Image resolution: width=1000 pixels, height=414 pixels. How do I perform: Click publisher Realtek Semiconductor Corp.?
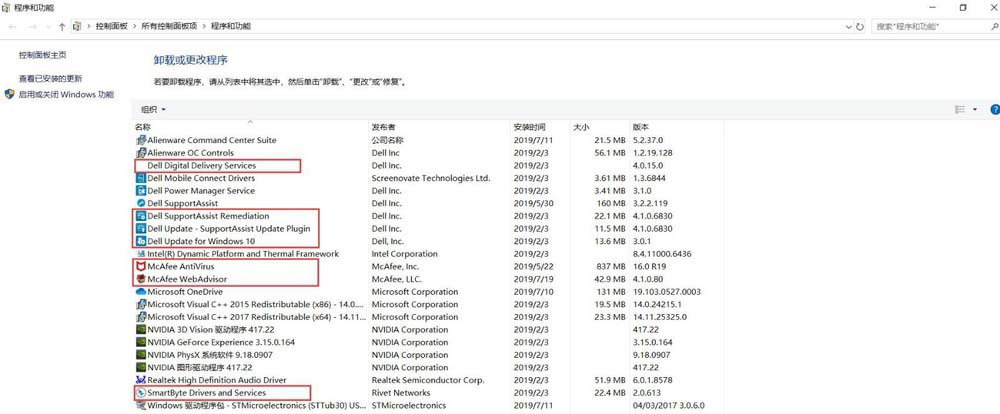(x=428, y=380)
